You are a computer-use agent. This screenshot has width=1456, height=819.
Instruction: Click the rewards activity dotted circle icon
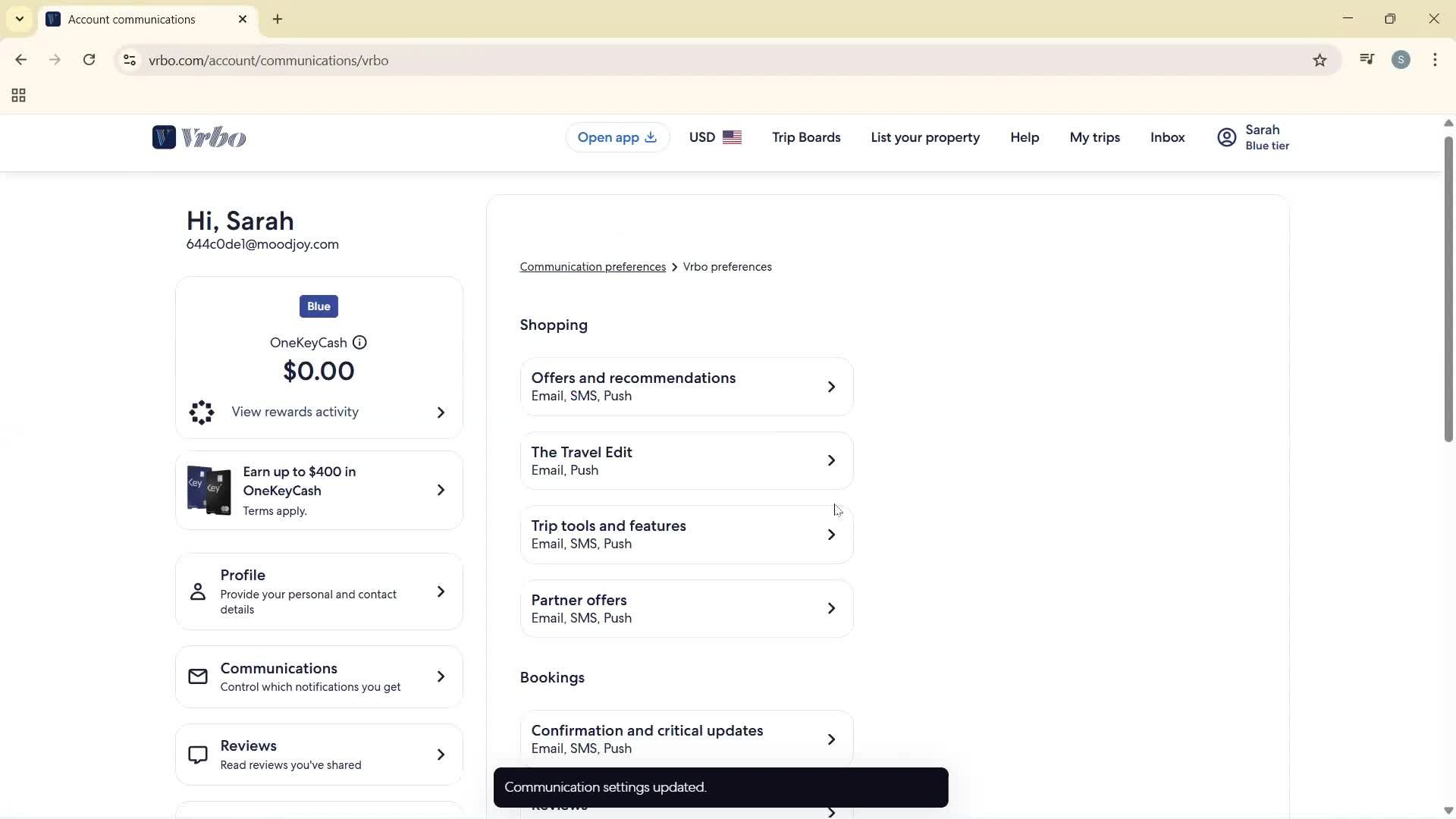(202, 413)
